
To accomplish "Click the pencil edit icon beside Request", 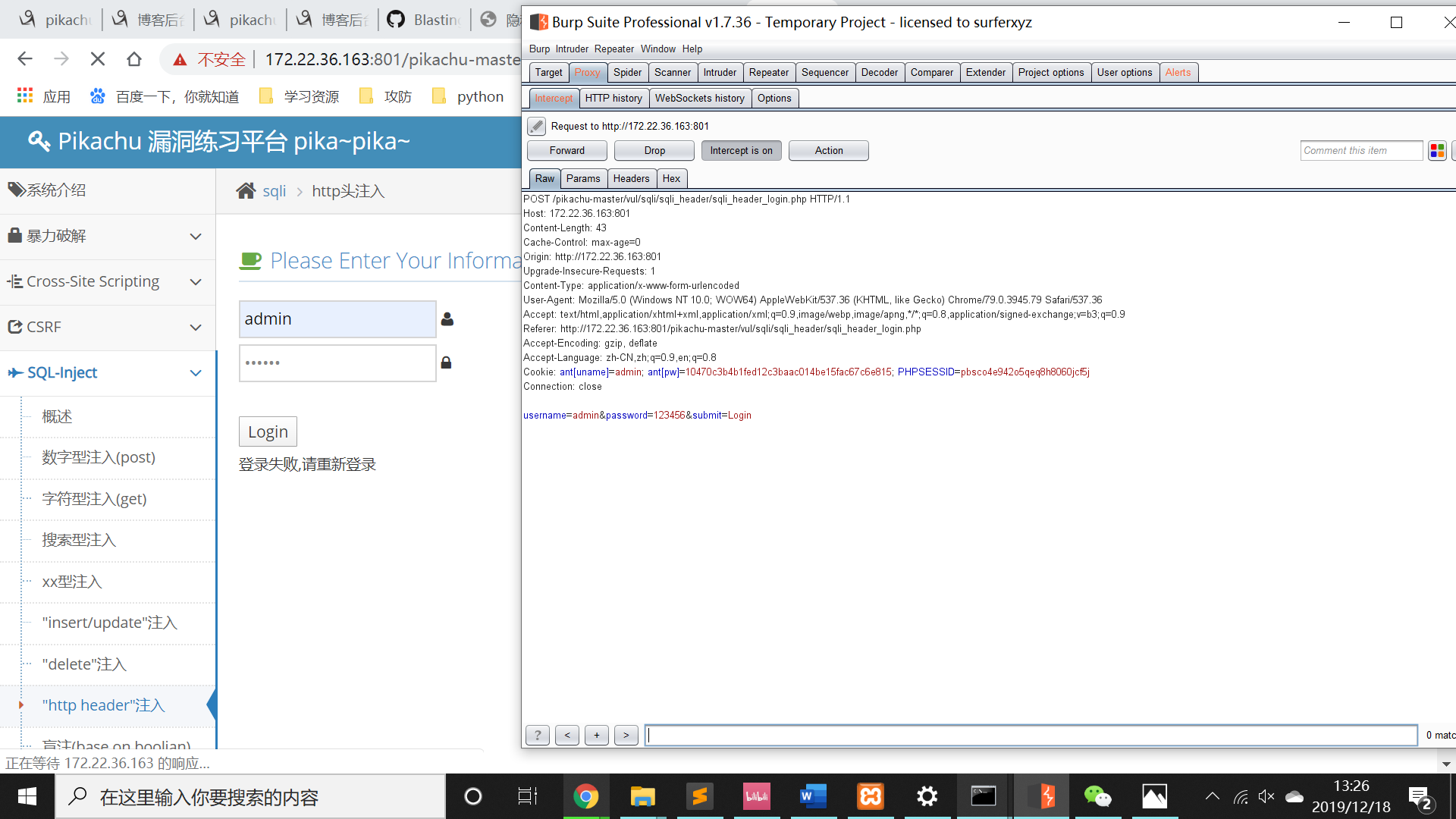I will pos(536,126).
